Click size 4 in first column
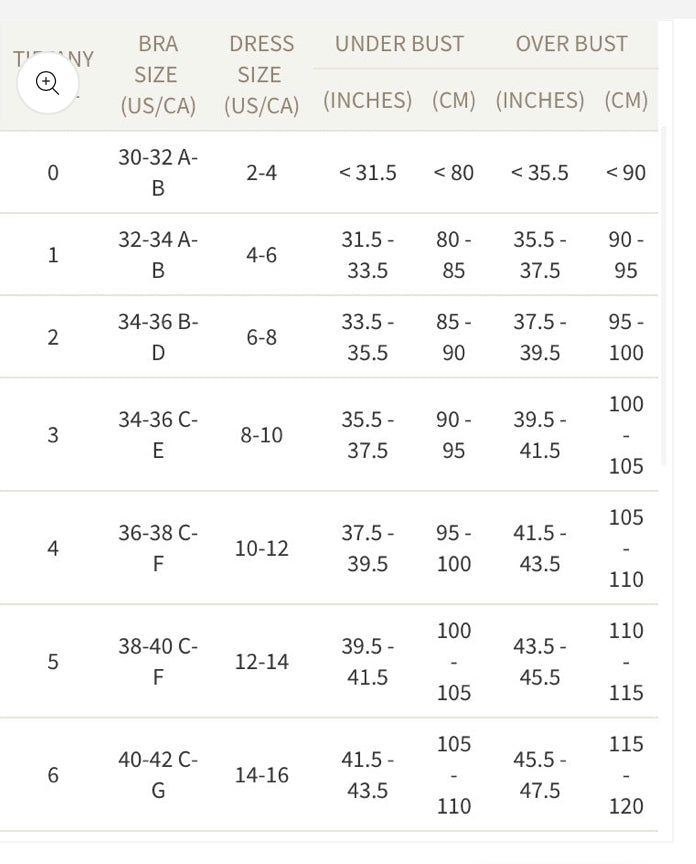The image size is (696, 864). pos(53,548)
